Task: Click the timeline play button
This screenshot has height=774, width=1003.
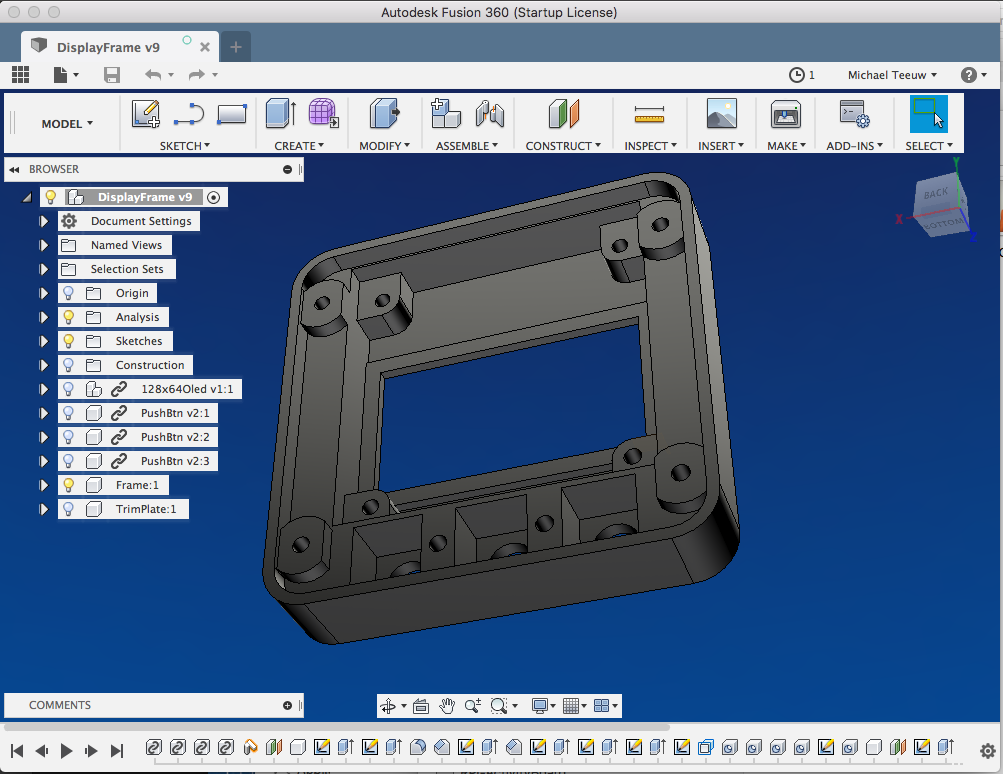Action: [x=67, y=750]
